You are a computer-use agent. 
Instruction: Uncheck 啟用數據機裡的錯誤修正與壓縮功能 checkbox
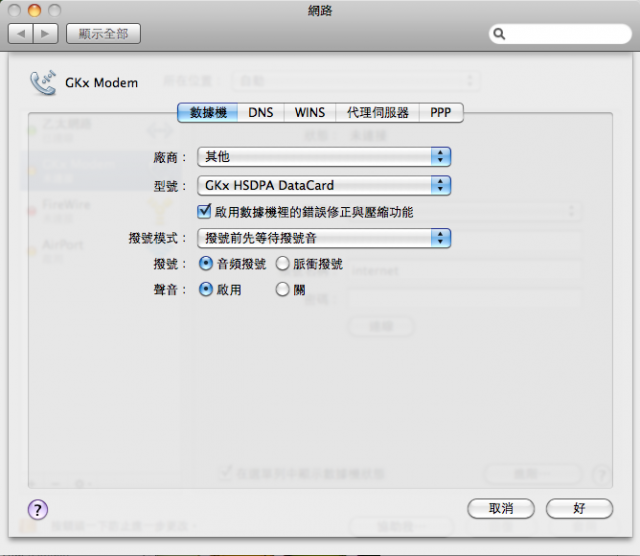click(x=204, y=211)
